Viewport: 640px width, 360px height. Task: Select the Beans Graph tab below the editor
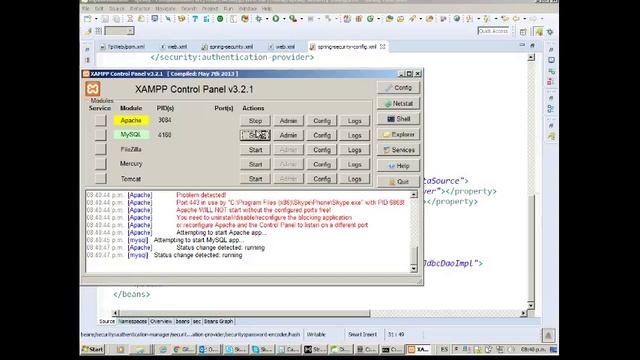point(218,322)
